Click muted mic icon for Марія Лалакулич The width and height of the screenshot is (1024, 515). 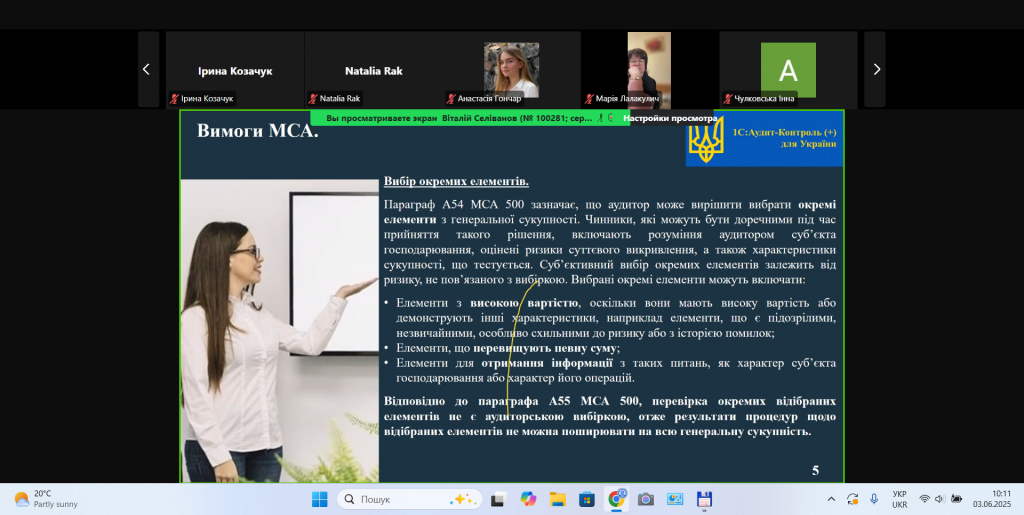589,99
